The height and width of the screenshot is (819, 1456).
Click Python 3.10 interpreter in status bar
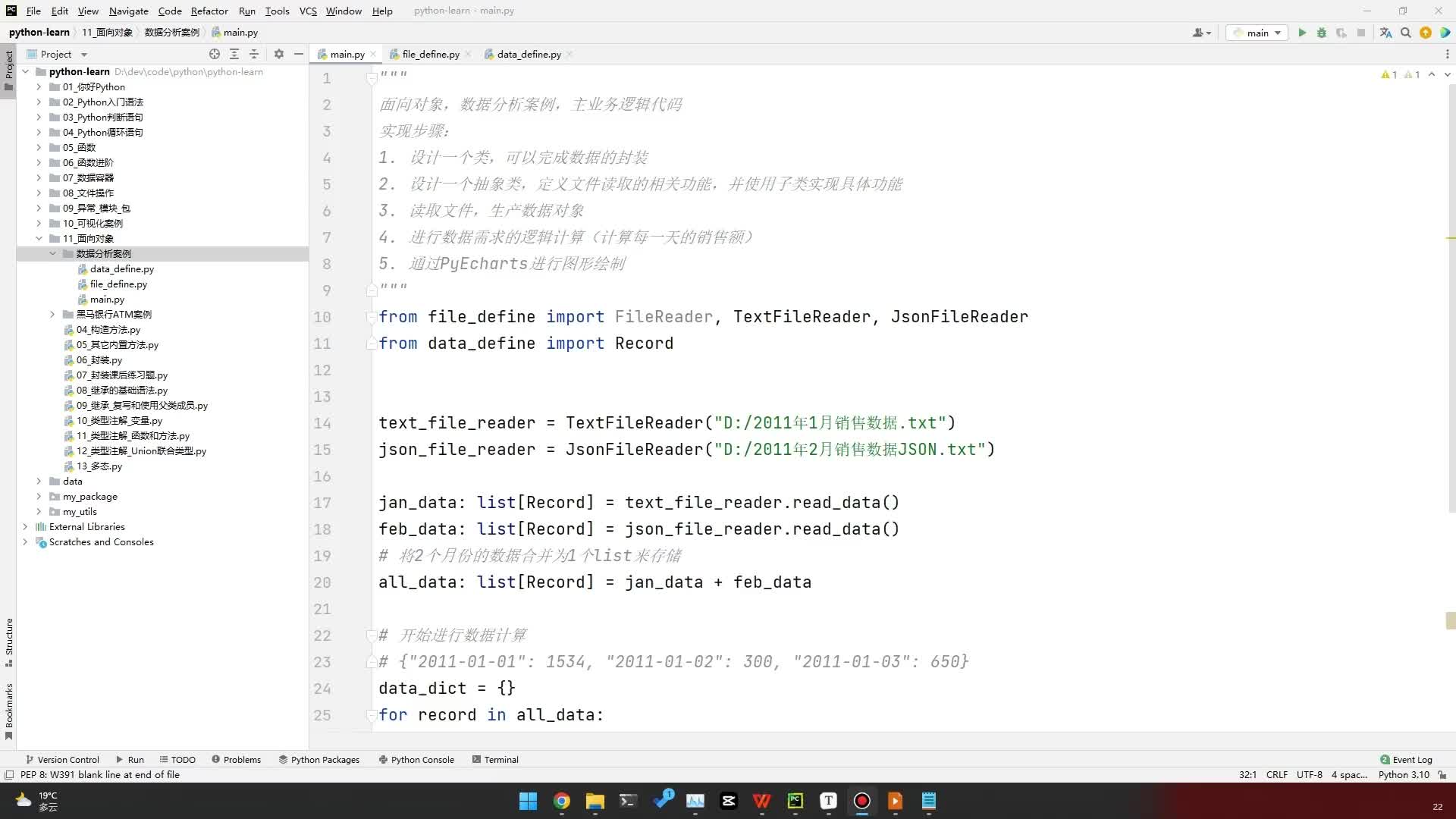tap(1404, 775)
